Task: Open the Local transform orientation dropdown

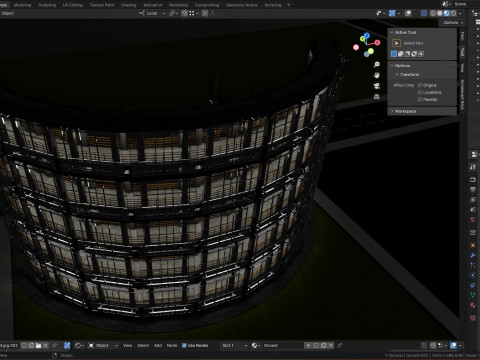Action: point(152,13)
